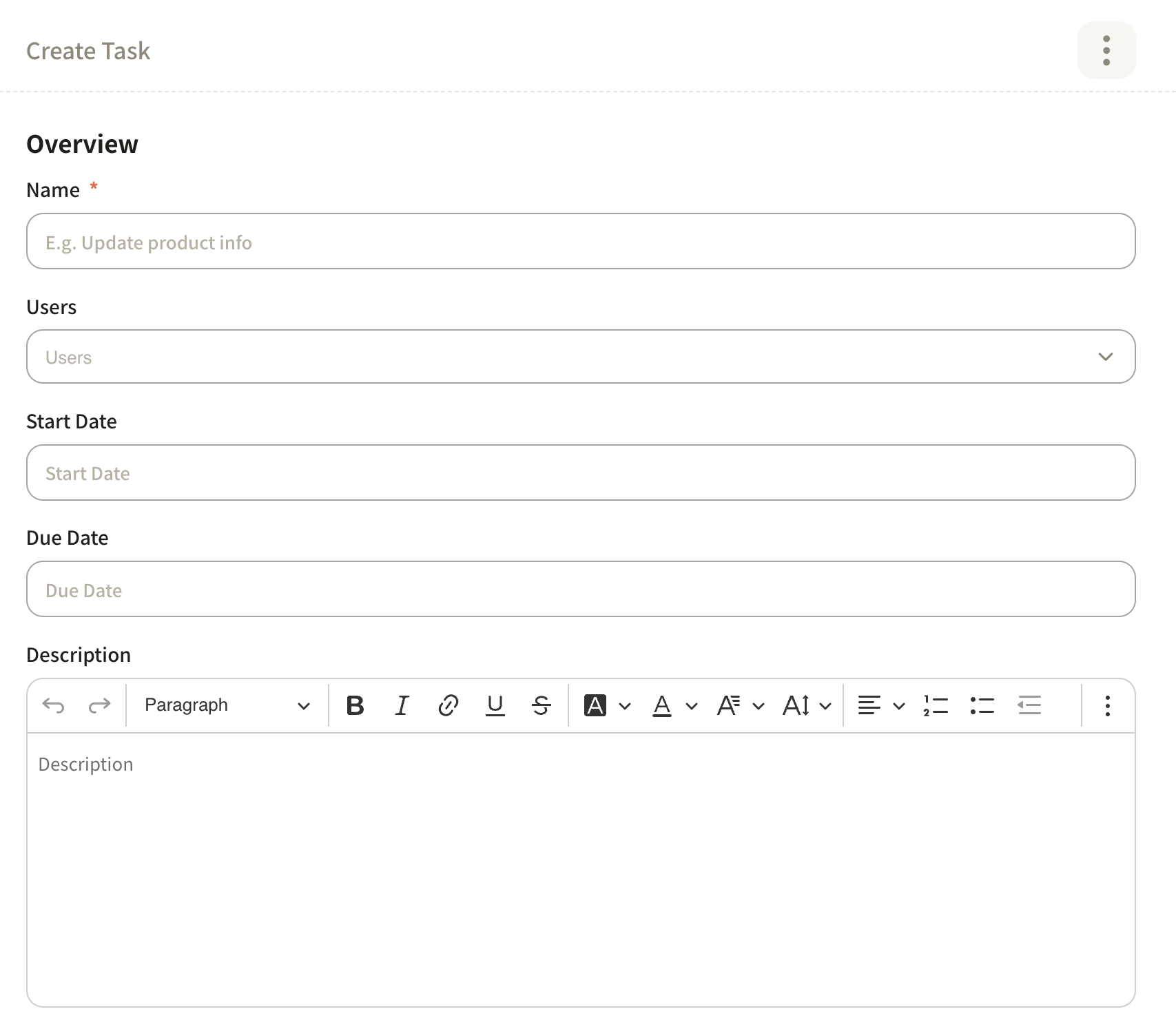Image resolution: width=1176 pixels, height=1029 pixels.
Task: Apply strikethrough formatting in the editor
Action: (541, 705)
